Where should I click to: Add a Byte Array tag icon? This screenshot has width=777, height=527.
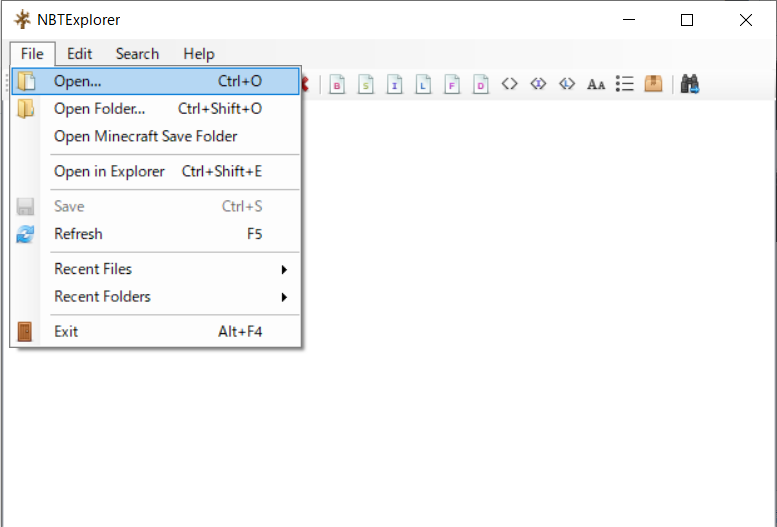click(x=509, y=84)
